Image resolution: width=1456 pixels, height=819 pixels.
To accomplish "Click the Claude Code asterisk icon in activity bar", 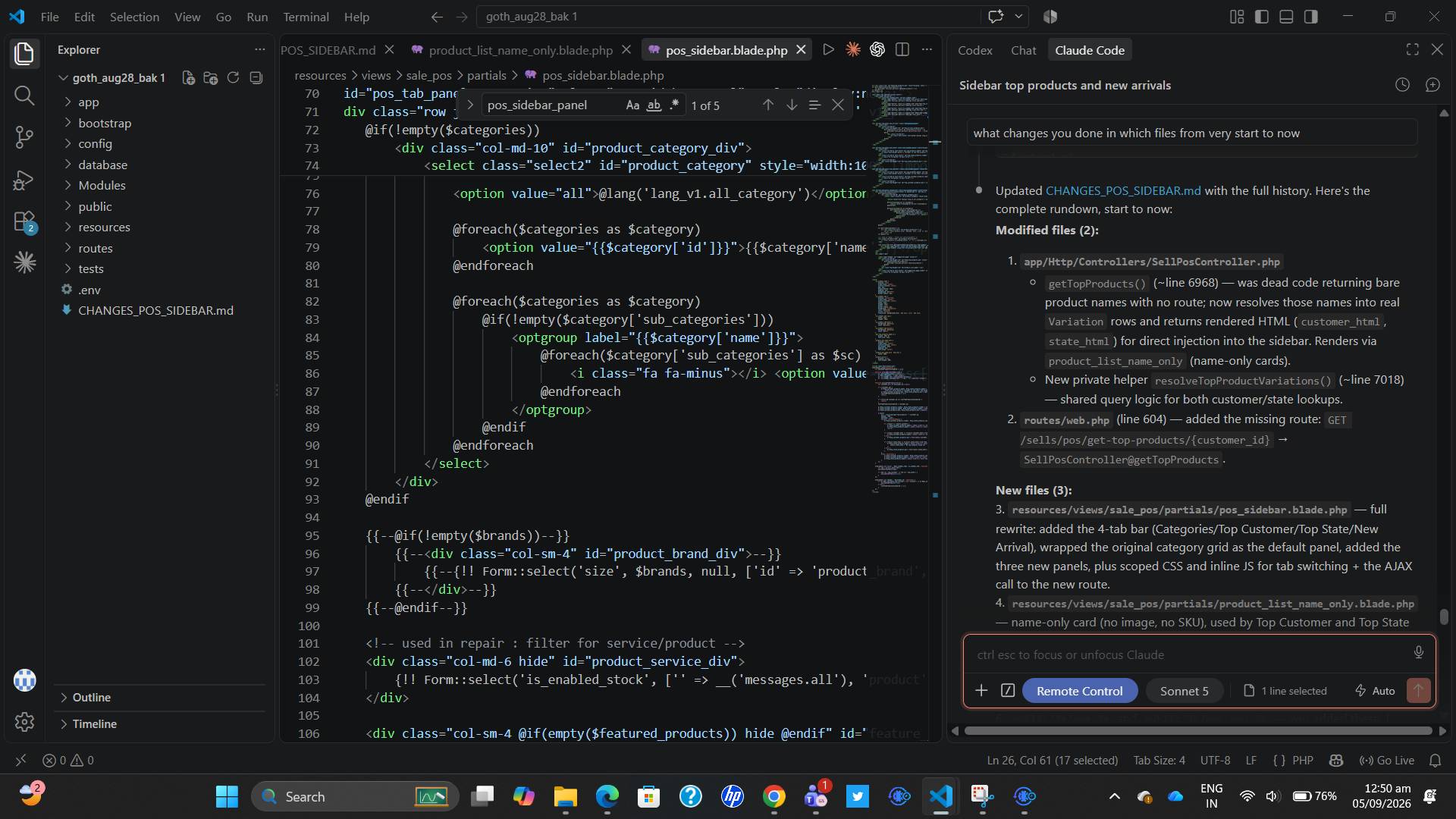I will [24, 262].
